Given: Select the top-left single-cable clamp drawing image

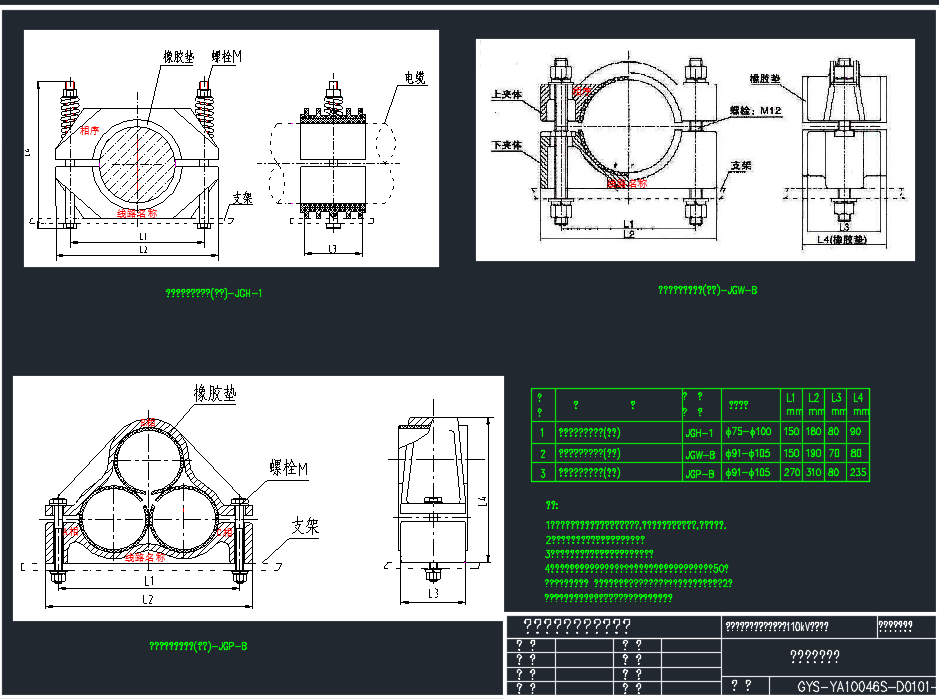Looking at the screenshot, I should [231, 149].
